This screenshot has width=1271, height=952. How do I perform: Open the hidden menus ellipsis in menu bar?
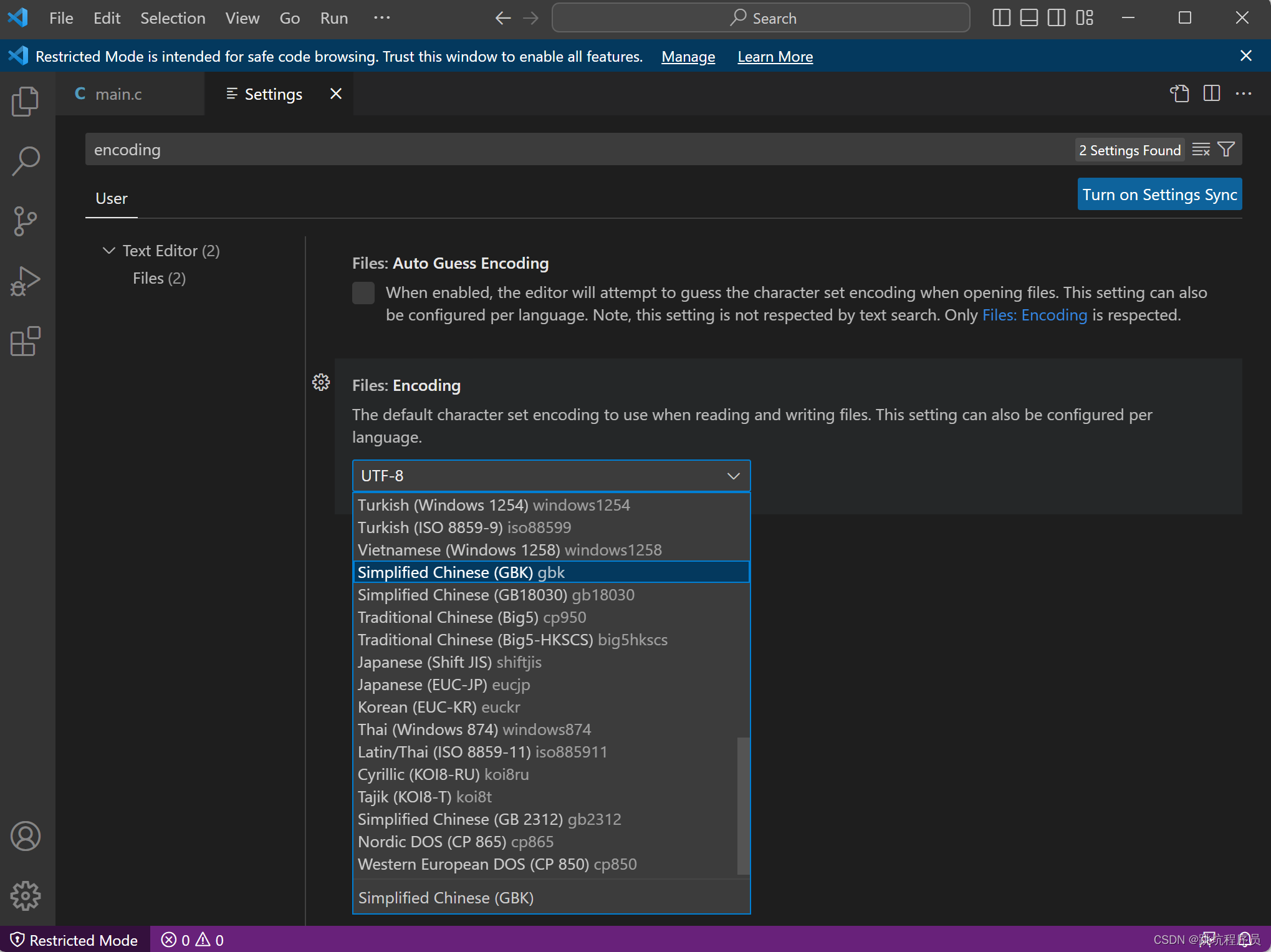(382, 18)
